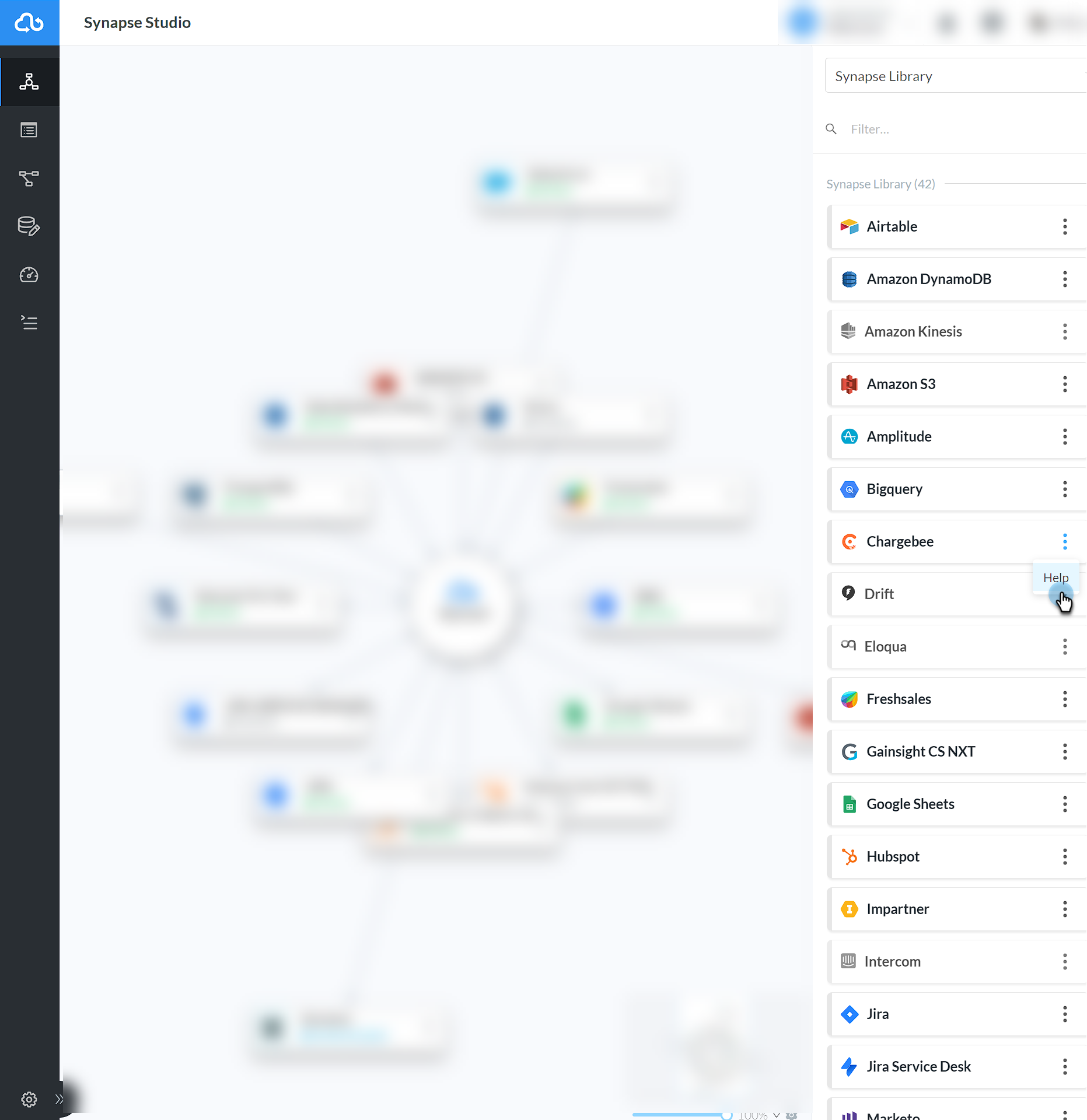Open the task list icon in sidebar
Viewport: 1087px width, 1120px height.
tap(29, 323)
